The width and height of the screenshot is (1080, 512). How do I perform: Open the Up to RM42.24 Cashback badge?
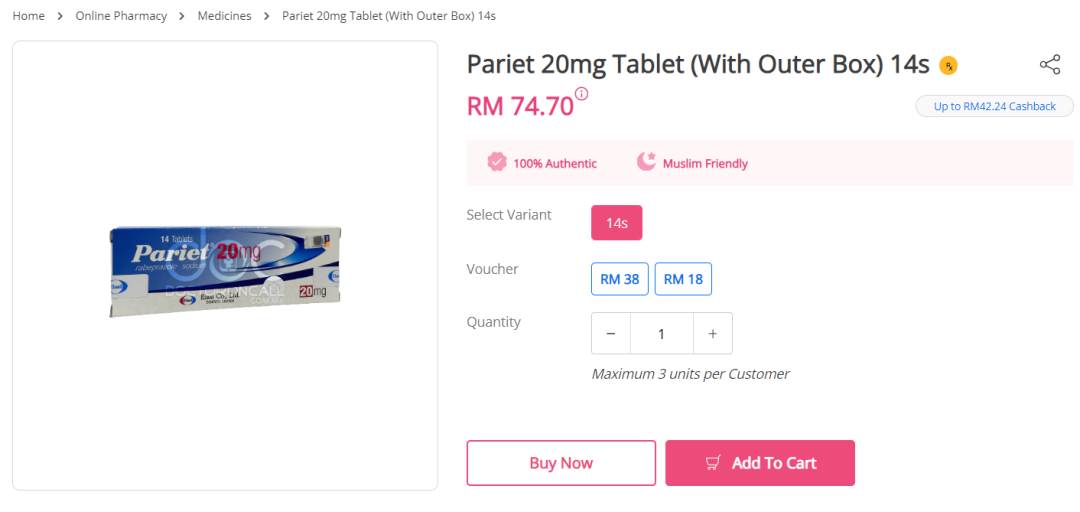(x=995, y=106)
